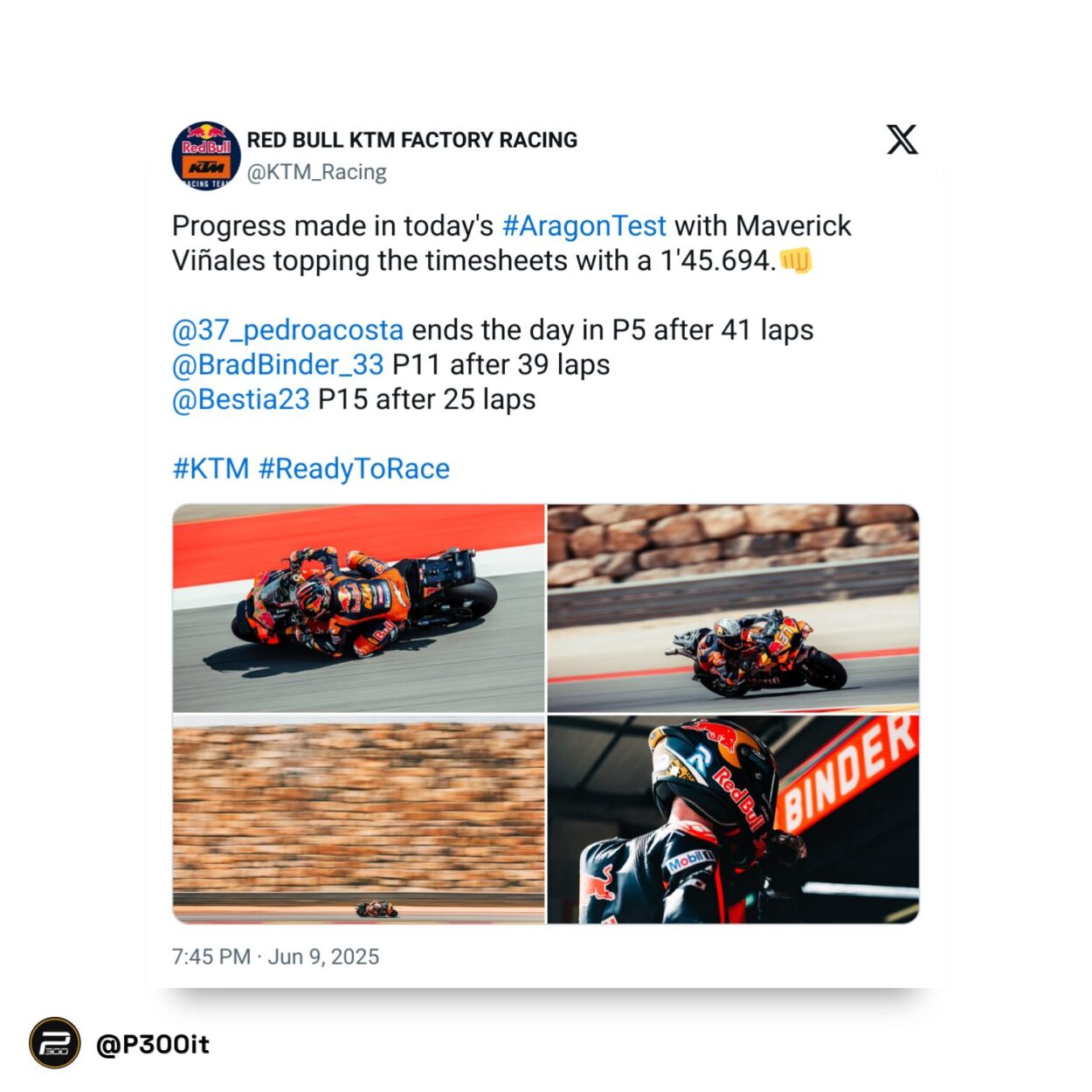Open the blurred brick wall panning photo

pos(358,819)
